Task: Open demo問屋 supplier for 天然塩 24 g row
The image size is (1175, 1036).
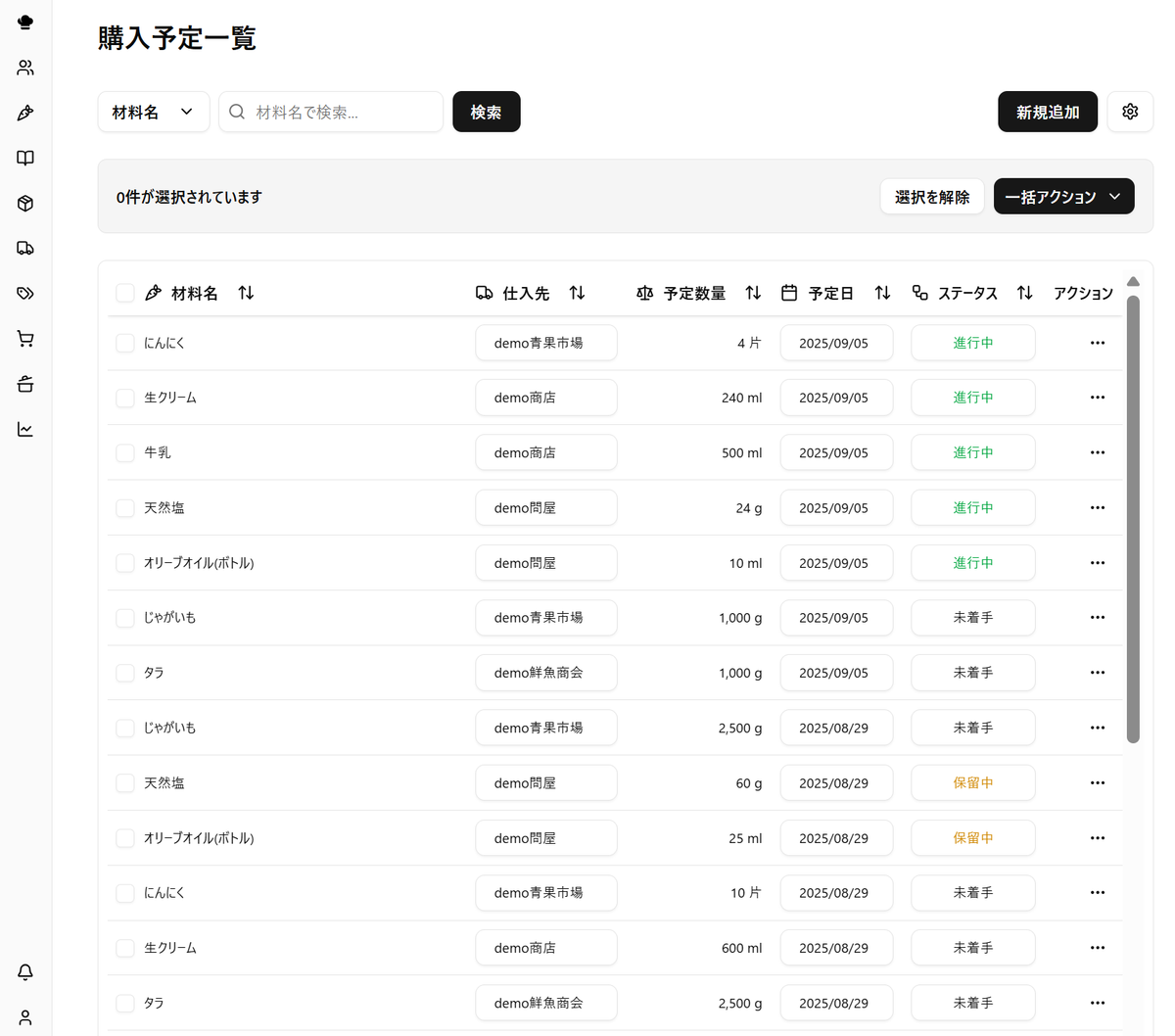Action: coord(546,507)
